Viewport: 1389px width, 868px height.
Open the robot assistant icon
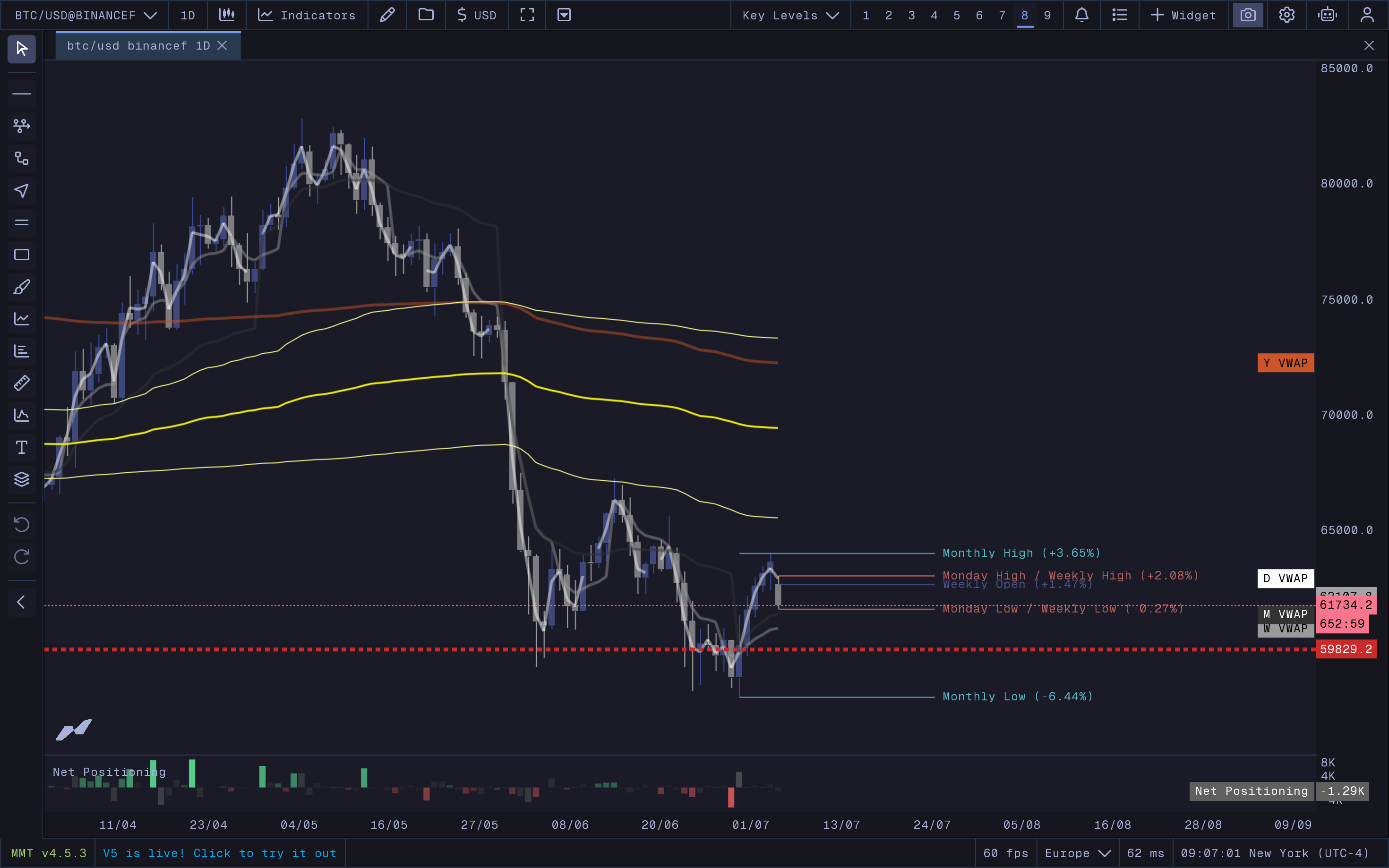tap(1328, 15)
